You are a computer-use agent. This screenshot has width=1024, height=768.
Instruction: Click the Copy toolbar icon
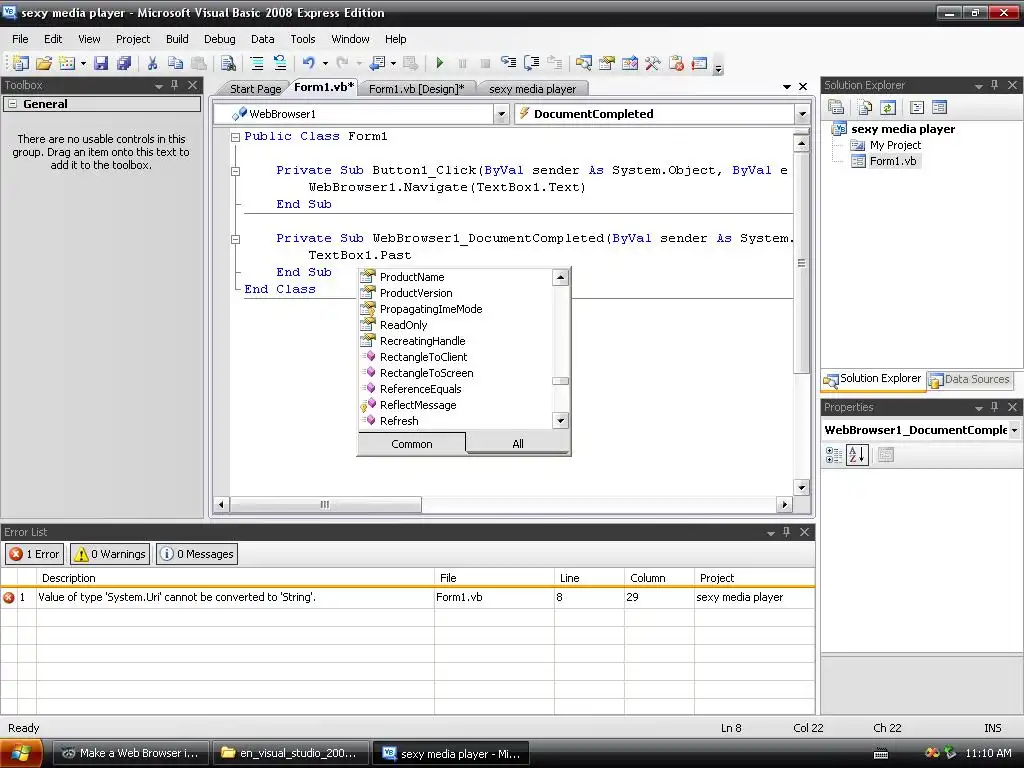175,63
